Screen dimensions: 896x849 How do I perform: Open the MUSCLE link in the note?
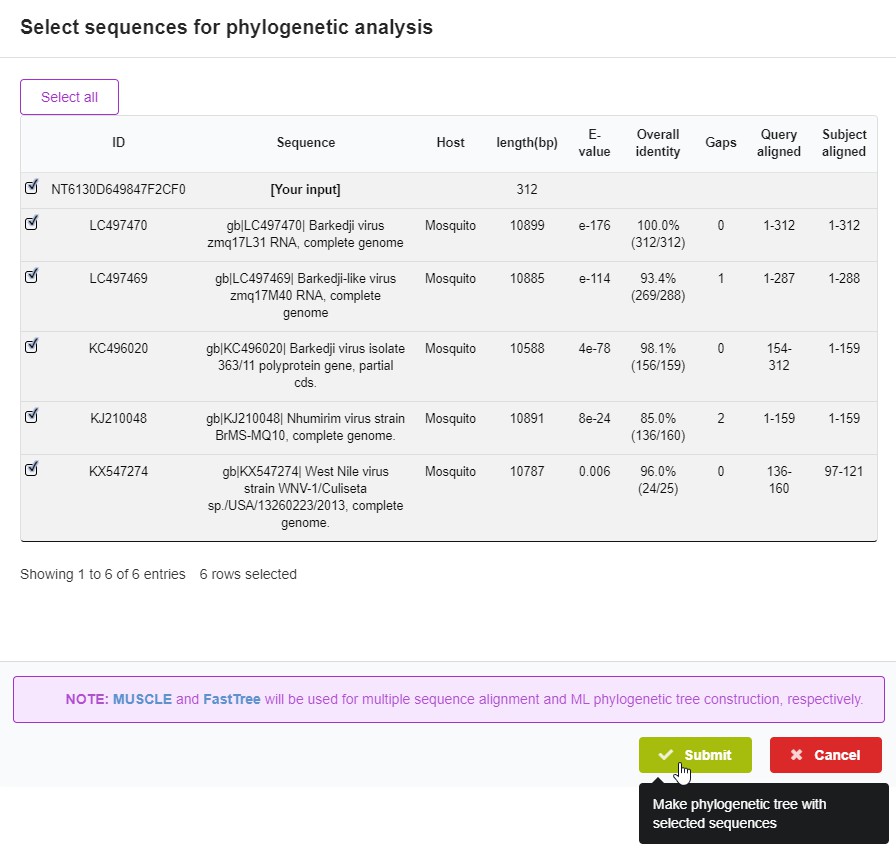(x=142, y=699)
